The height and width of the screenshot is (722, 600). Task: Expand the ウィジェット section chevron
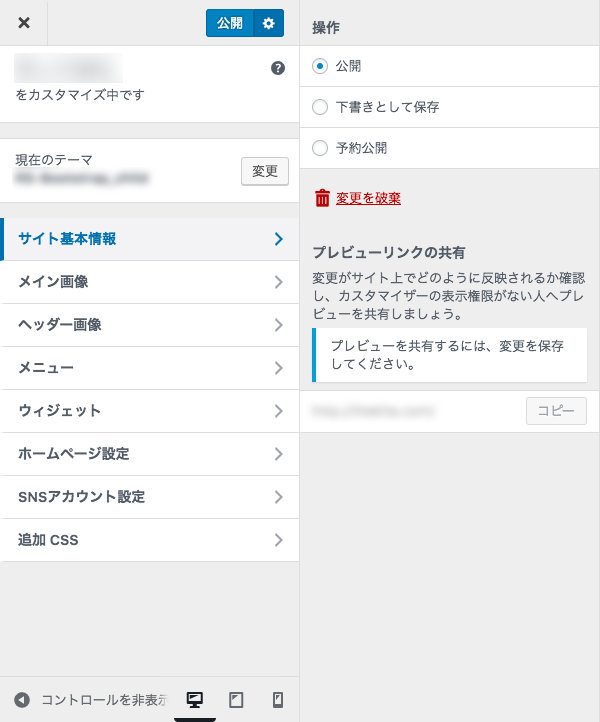279,411
